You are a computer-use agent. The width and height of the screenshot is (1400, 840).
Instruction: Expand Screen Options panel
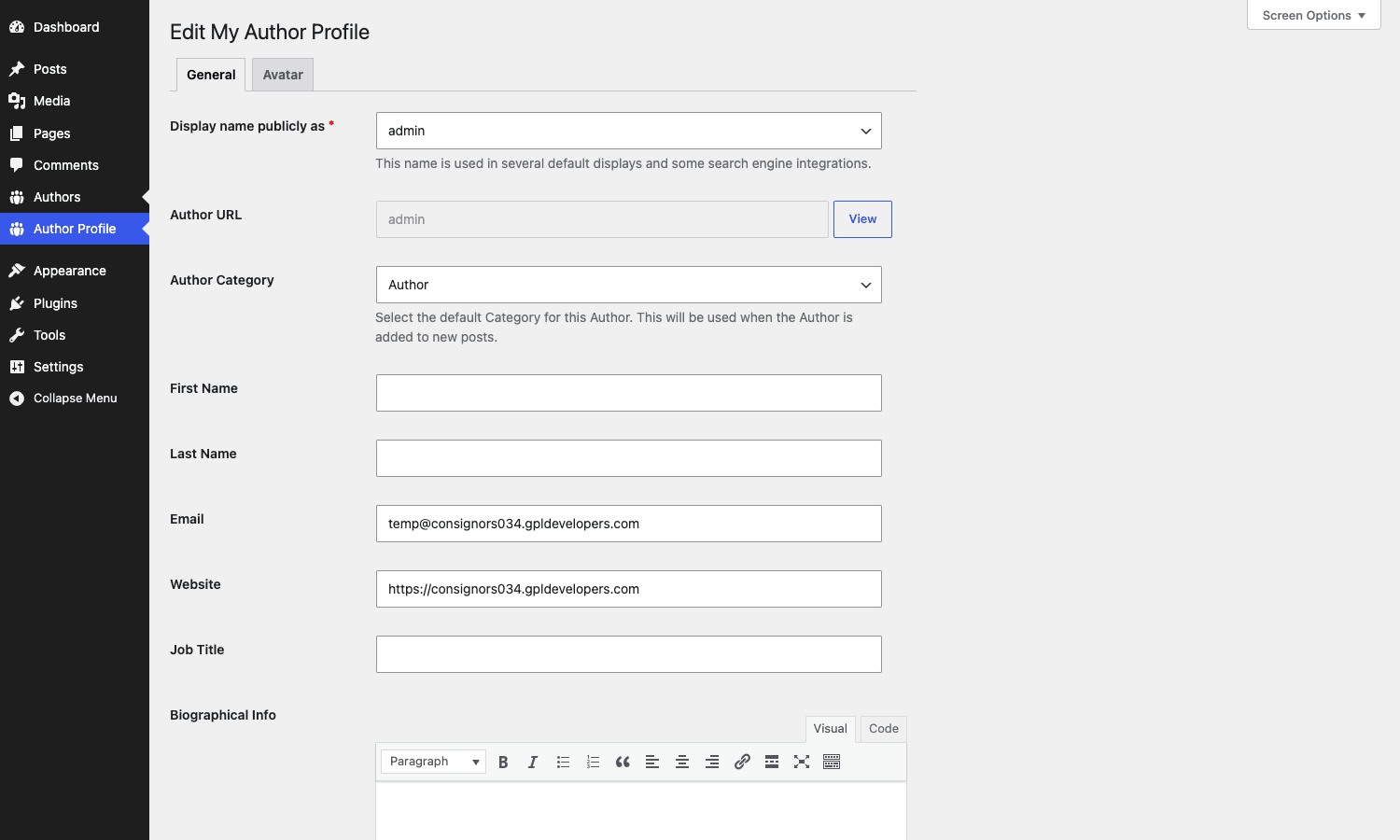coord(1314,15)
